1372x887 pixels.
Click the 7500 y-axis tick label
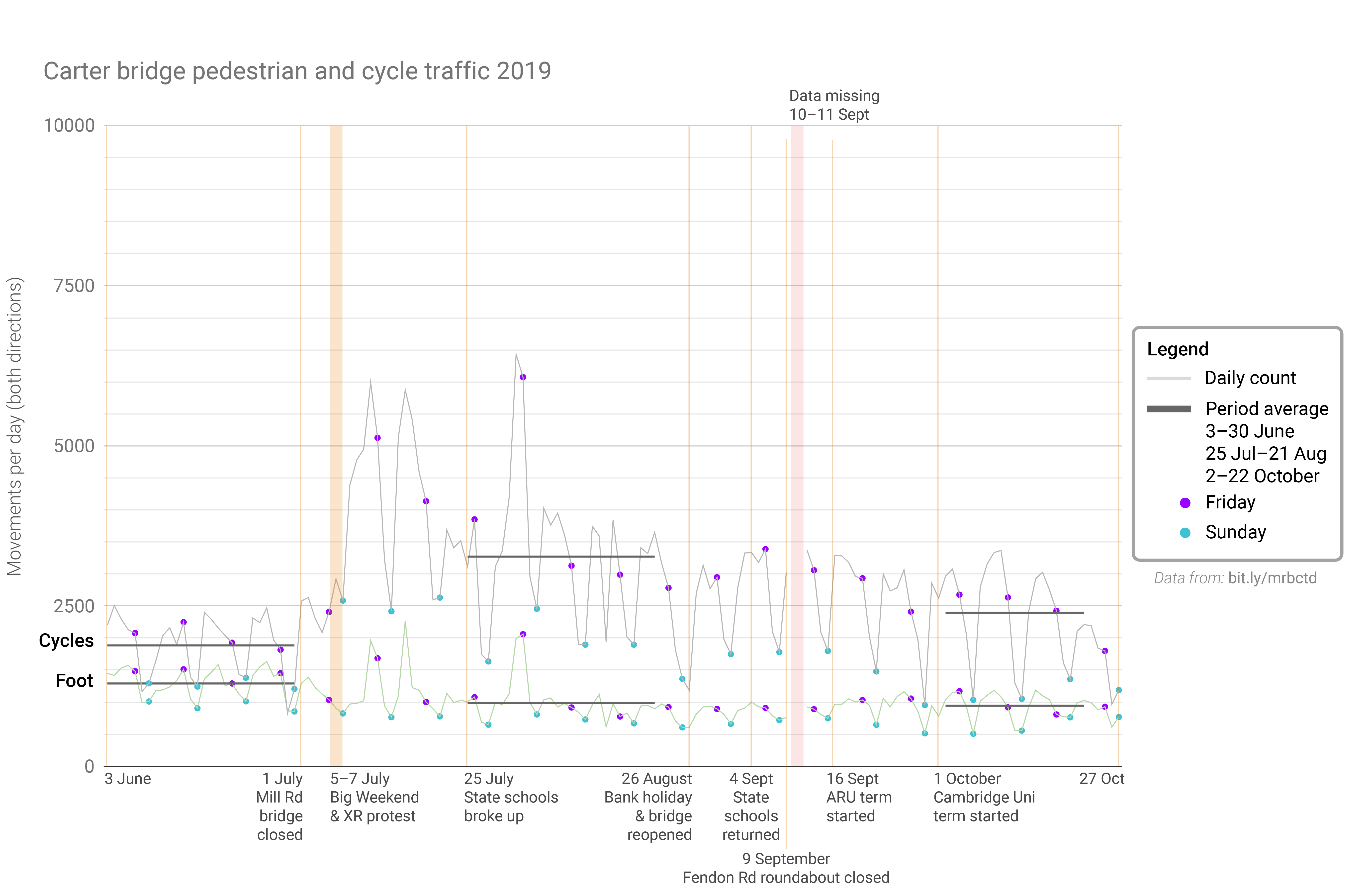point(74,286)
